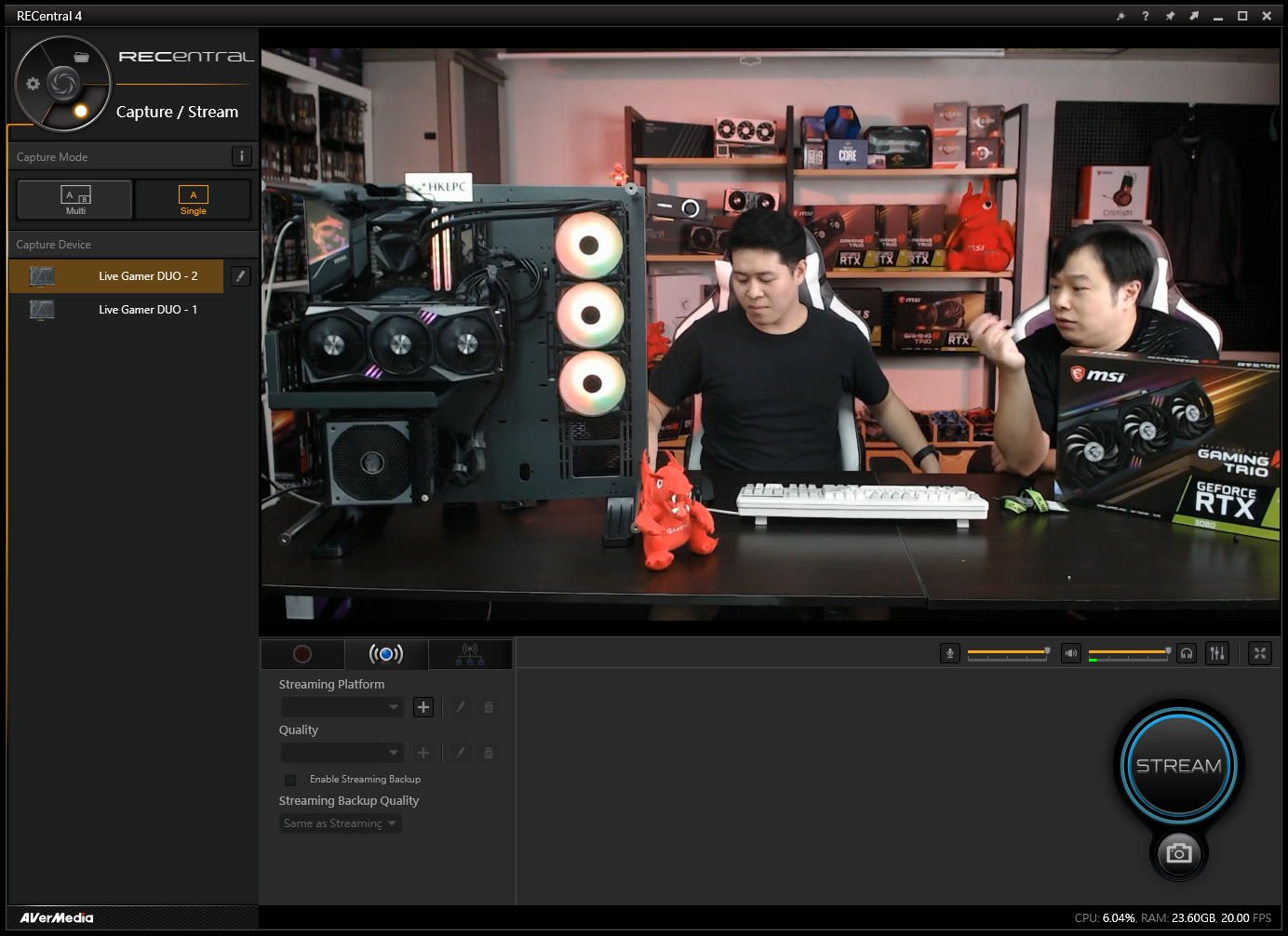This screenshot has width=1288, height=936.
Task: Click the video preview area
Action: pyautogui.click(x=771, y=335)
